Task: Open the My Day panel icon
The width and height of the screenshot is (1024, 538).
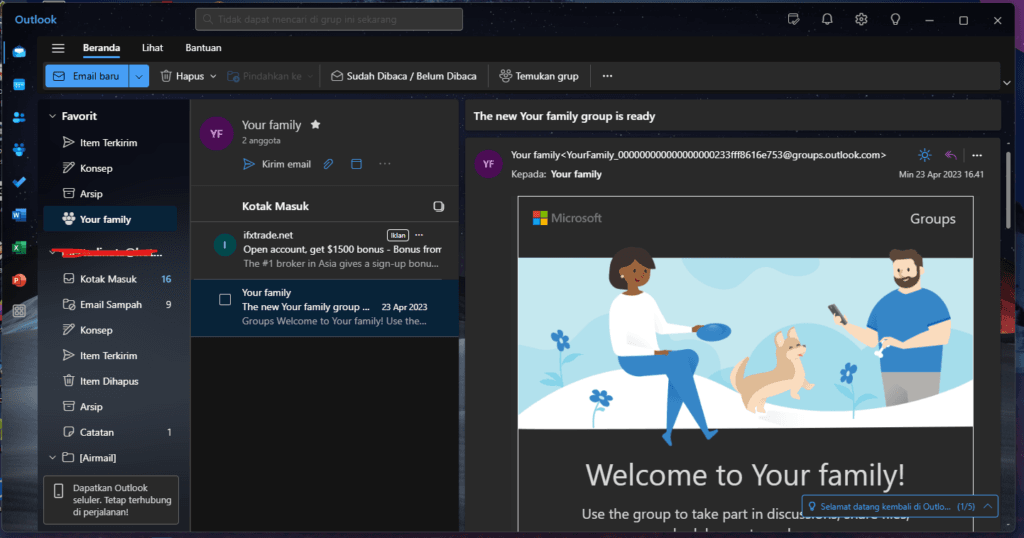Action: [793, 20]
